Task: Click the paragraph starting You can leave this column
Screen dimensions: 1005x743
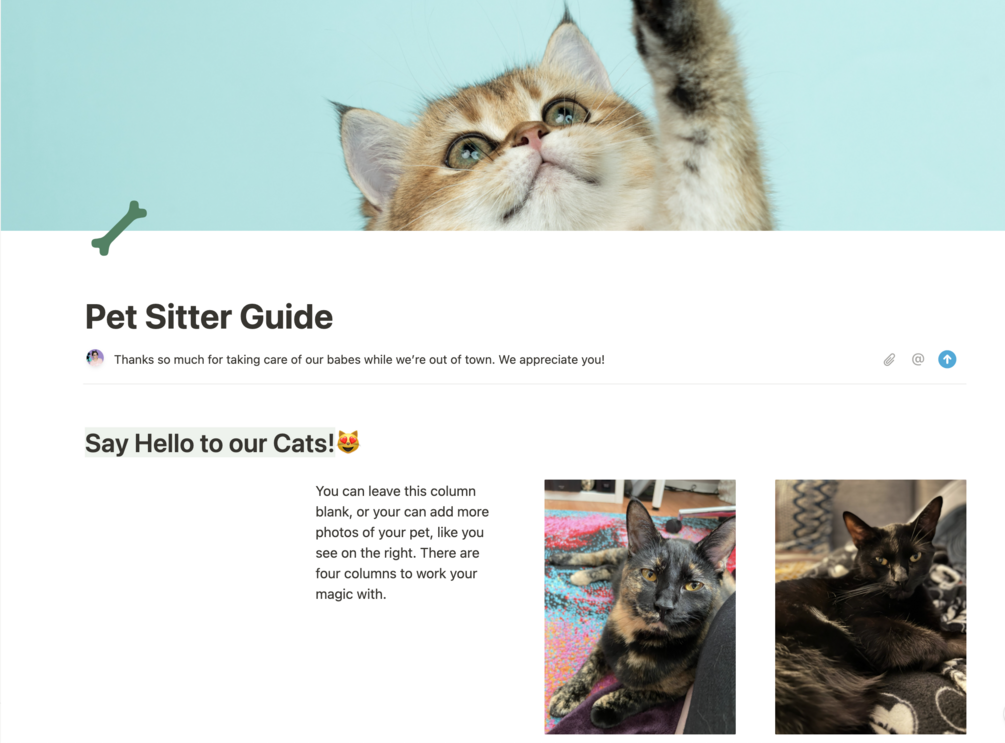Action: pyautogui.click(x=402, y=542)
